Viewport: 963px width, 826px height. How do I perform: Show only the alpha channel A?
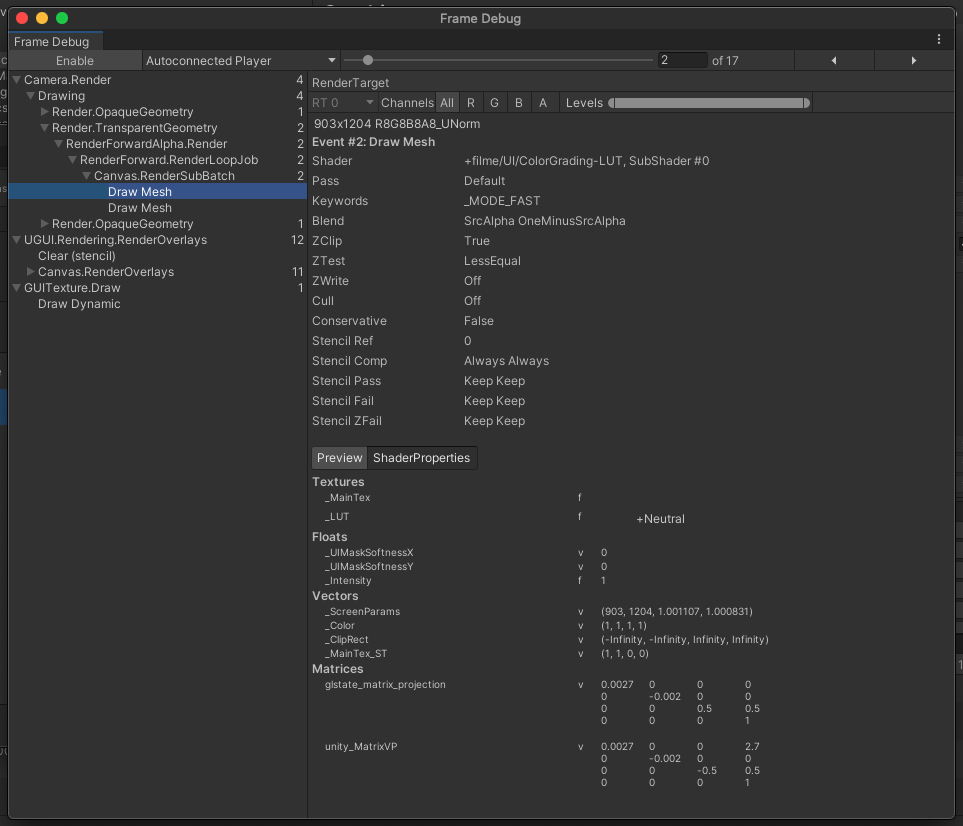click(x=543, y=103)
